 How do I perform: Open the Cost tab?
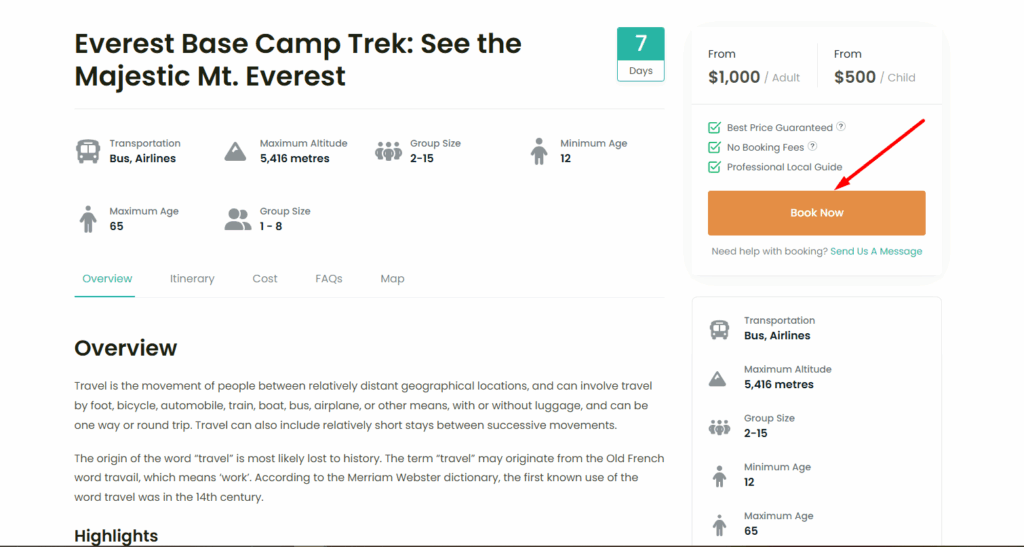pyautogui.click(x=265, y=279)
